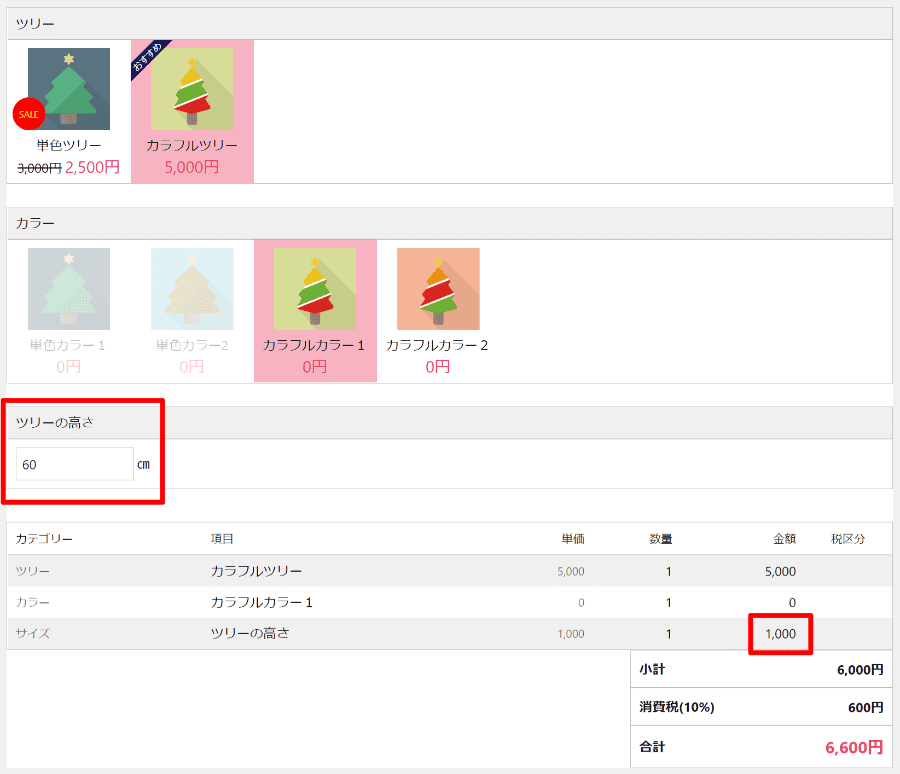Click the 6,600円 total amount

pyautogui.click(x=854, y=748)
